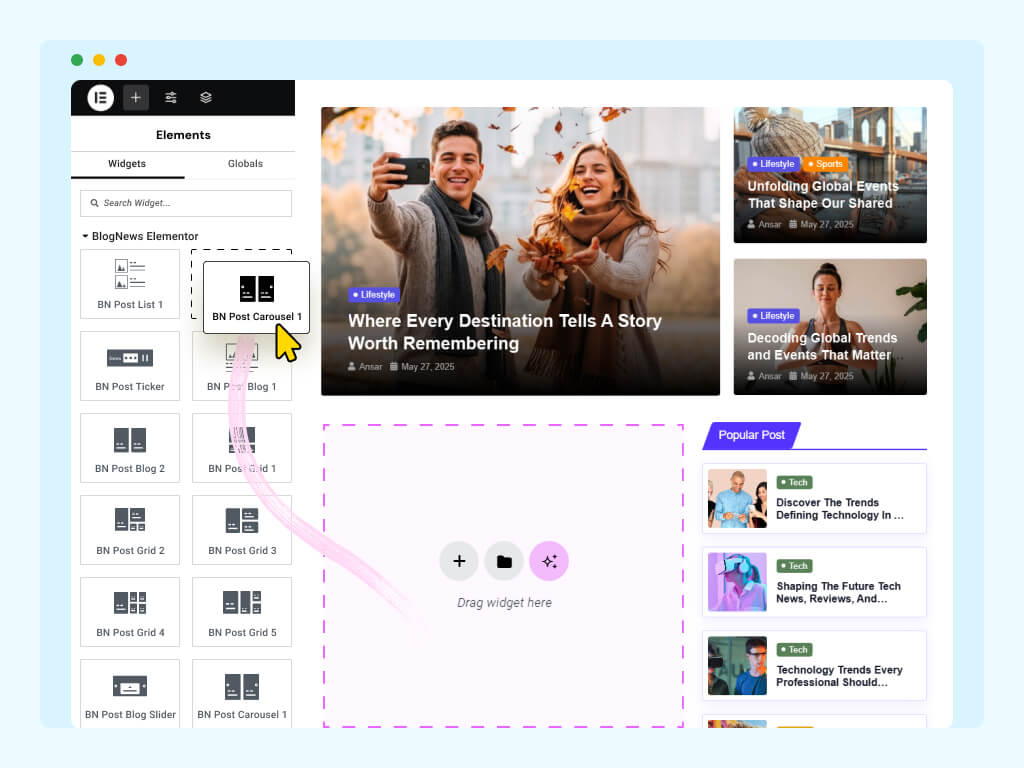Click the AI builder sparkle icon

point(549,561)
